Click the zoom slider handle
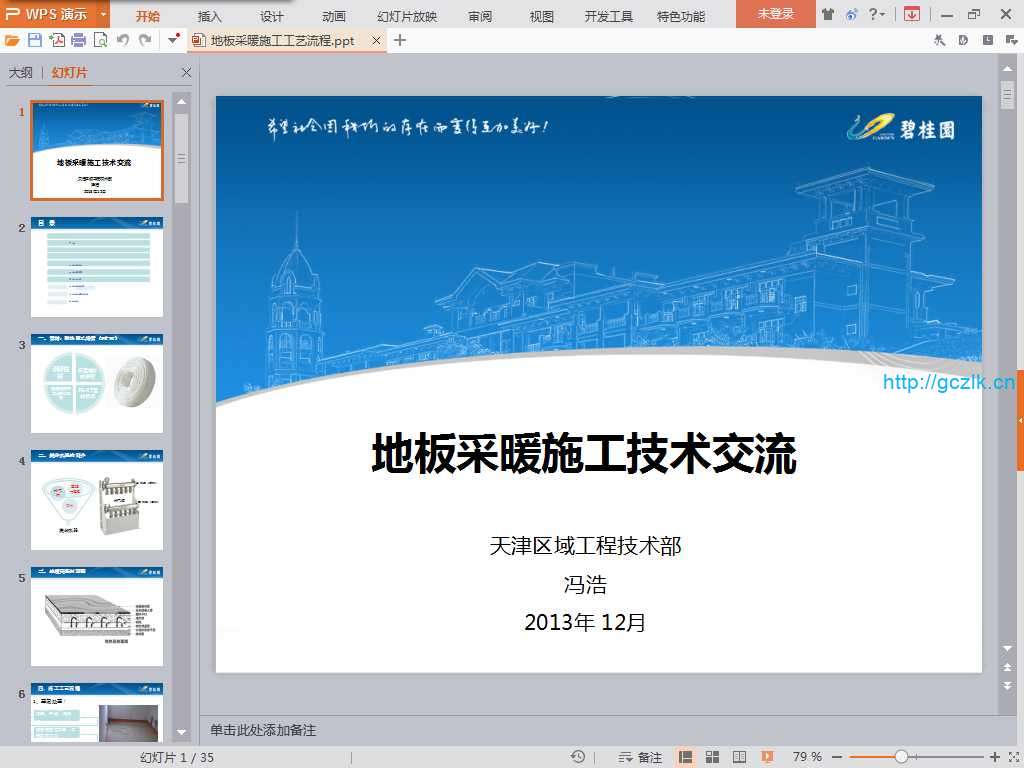The width and height of the screenshot is (1024, 768). pos(901,757)
